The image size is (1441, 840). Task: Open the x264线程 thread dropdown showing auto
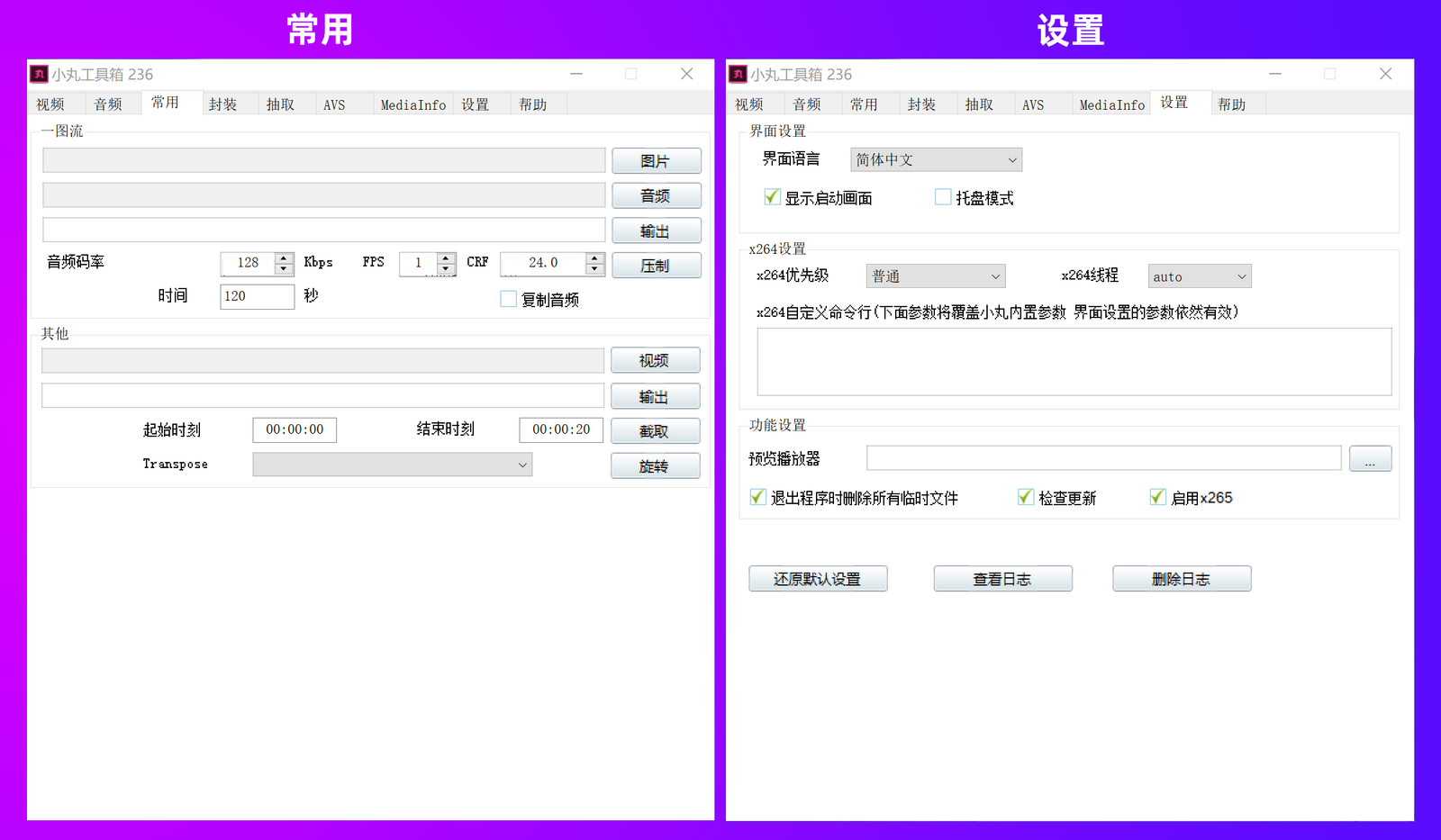pyautogui.click(x=1198, y=275)
